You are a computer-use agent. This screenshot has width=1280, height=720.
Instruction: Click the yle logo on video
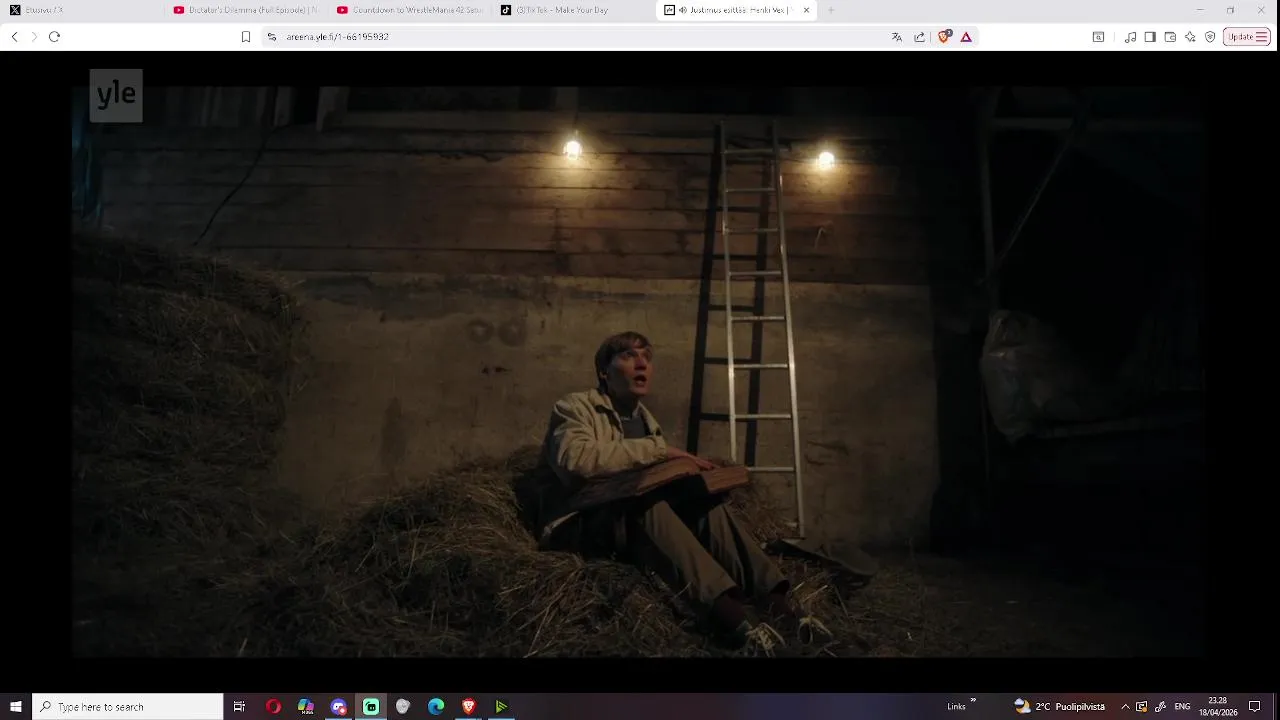[x=116, y=95]
